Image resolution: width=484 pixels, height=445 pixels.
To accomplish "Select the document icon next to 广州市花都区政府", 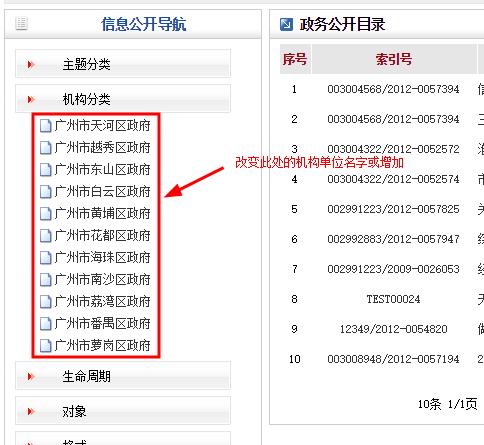I will coord(45,236).
